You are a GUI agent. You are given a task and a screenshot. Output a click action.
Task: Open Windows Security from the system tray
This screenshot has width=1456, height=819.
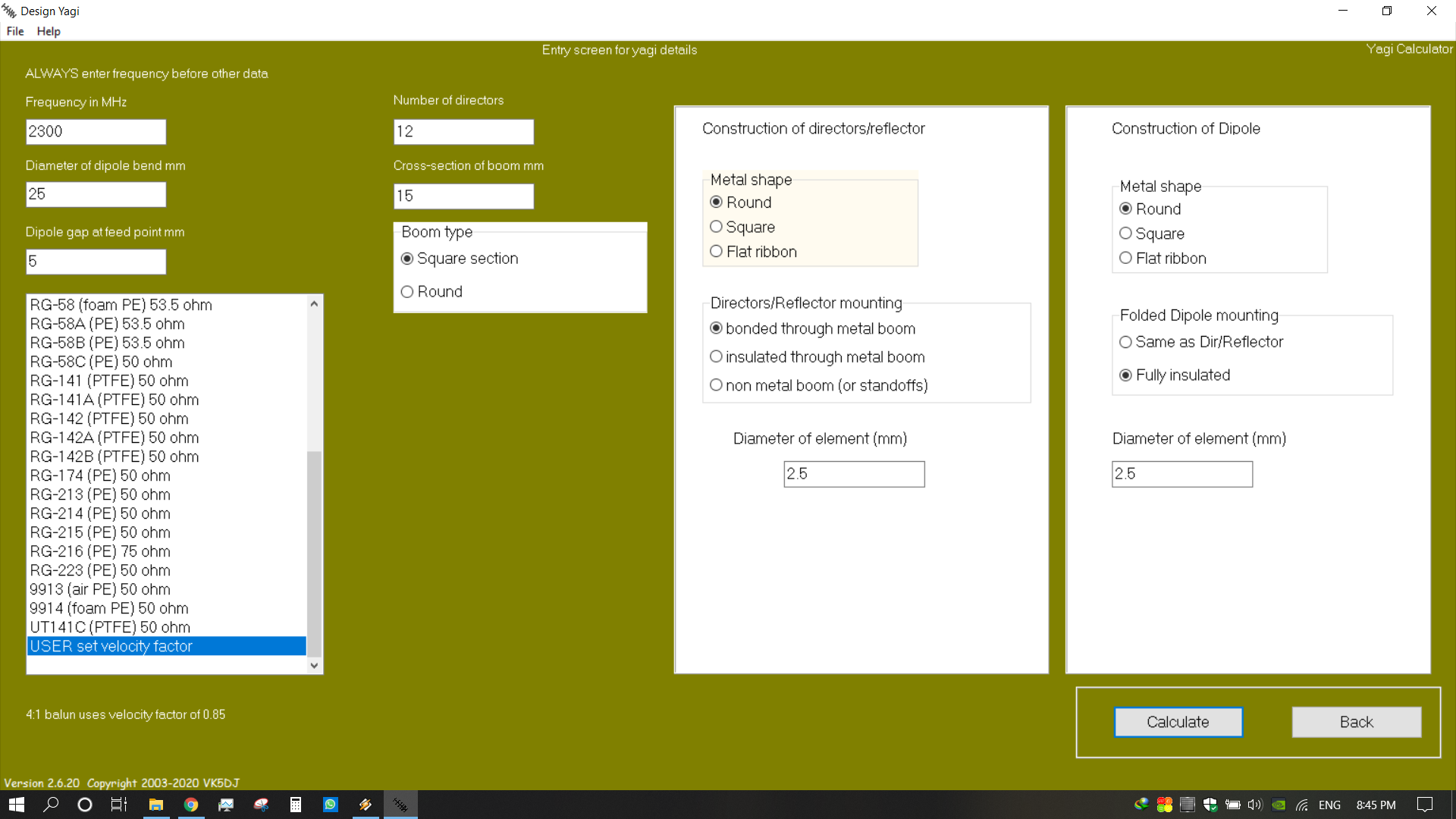[x=1210, y=805]
